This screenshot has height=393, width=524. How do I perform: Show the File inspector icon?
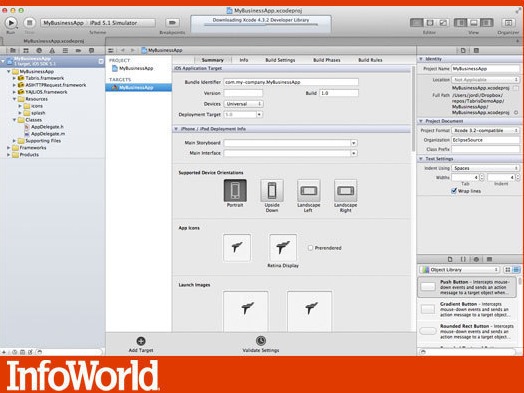(463, 50)
